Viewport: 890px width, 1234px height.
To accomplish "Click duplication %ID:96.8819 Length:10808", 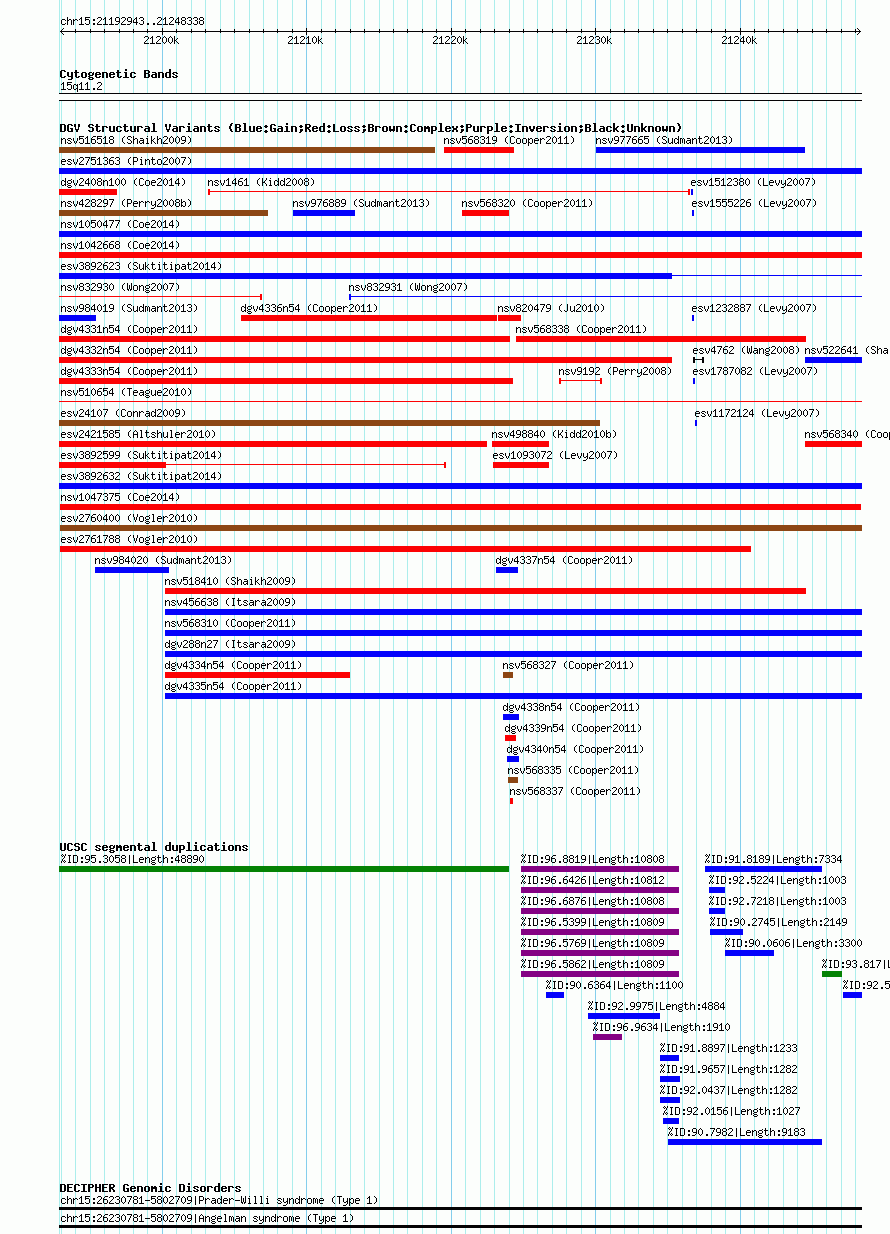I will click(x=592, y=859).
